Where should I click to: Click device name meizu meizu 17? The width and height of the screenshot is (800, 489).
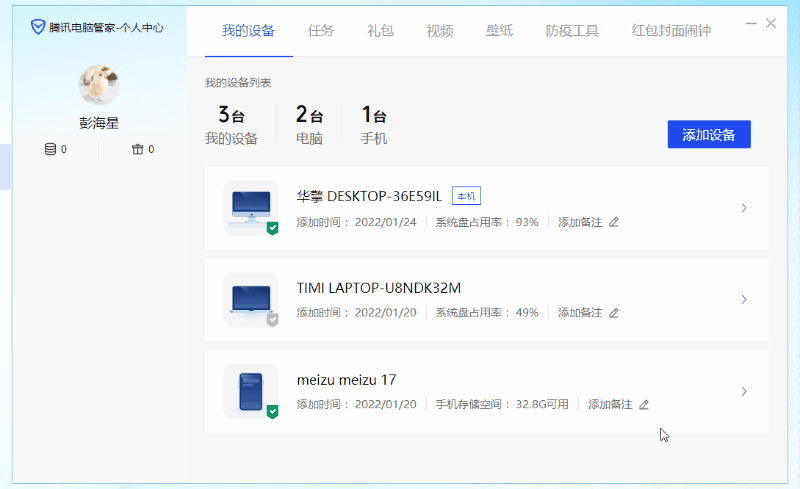point(346,380)
